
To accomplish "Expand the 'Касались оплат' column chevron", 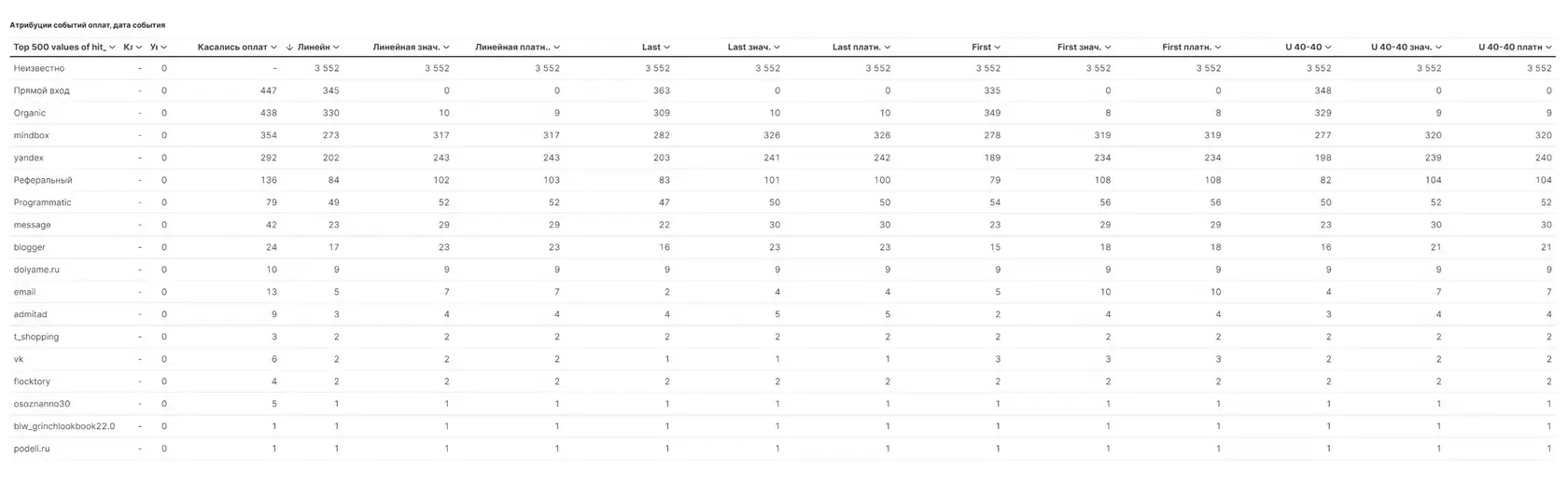I will tap(273, 47).
